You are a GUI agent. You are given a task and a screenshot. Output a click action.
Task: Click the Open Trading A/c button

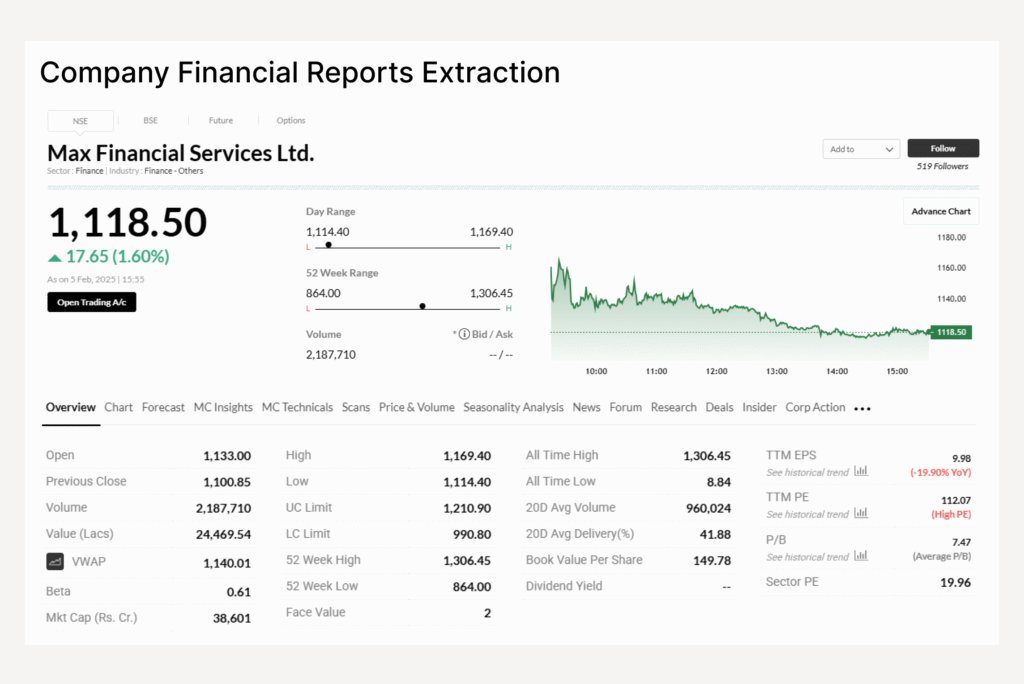91,302
